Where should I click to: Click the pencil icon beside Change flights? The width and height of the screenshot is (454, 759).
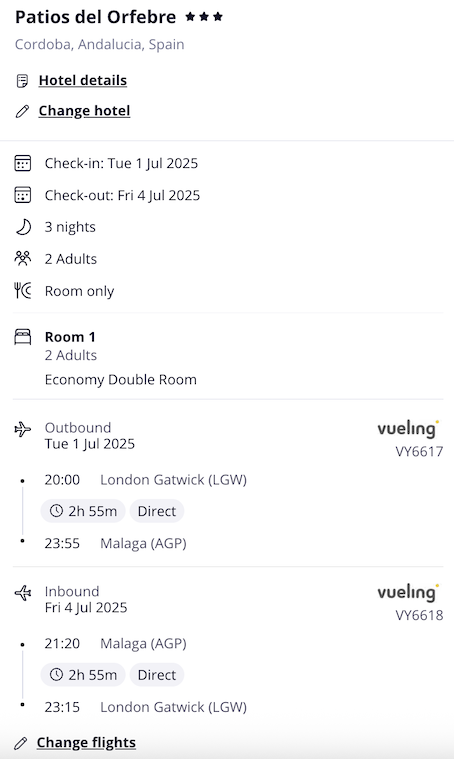[20, 743]
